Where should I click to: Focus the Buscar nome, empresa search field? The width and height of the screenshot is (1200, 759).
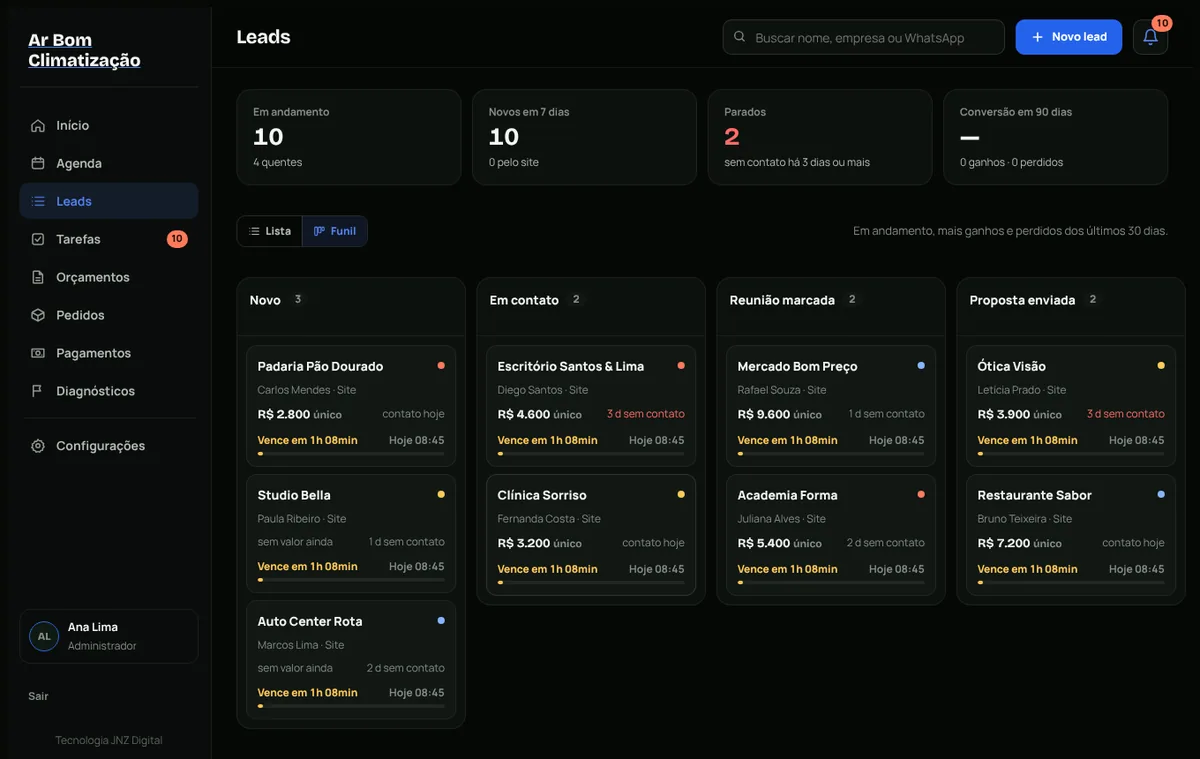pos(864,37)
